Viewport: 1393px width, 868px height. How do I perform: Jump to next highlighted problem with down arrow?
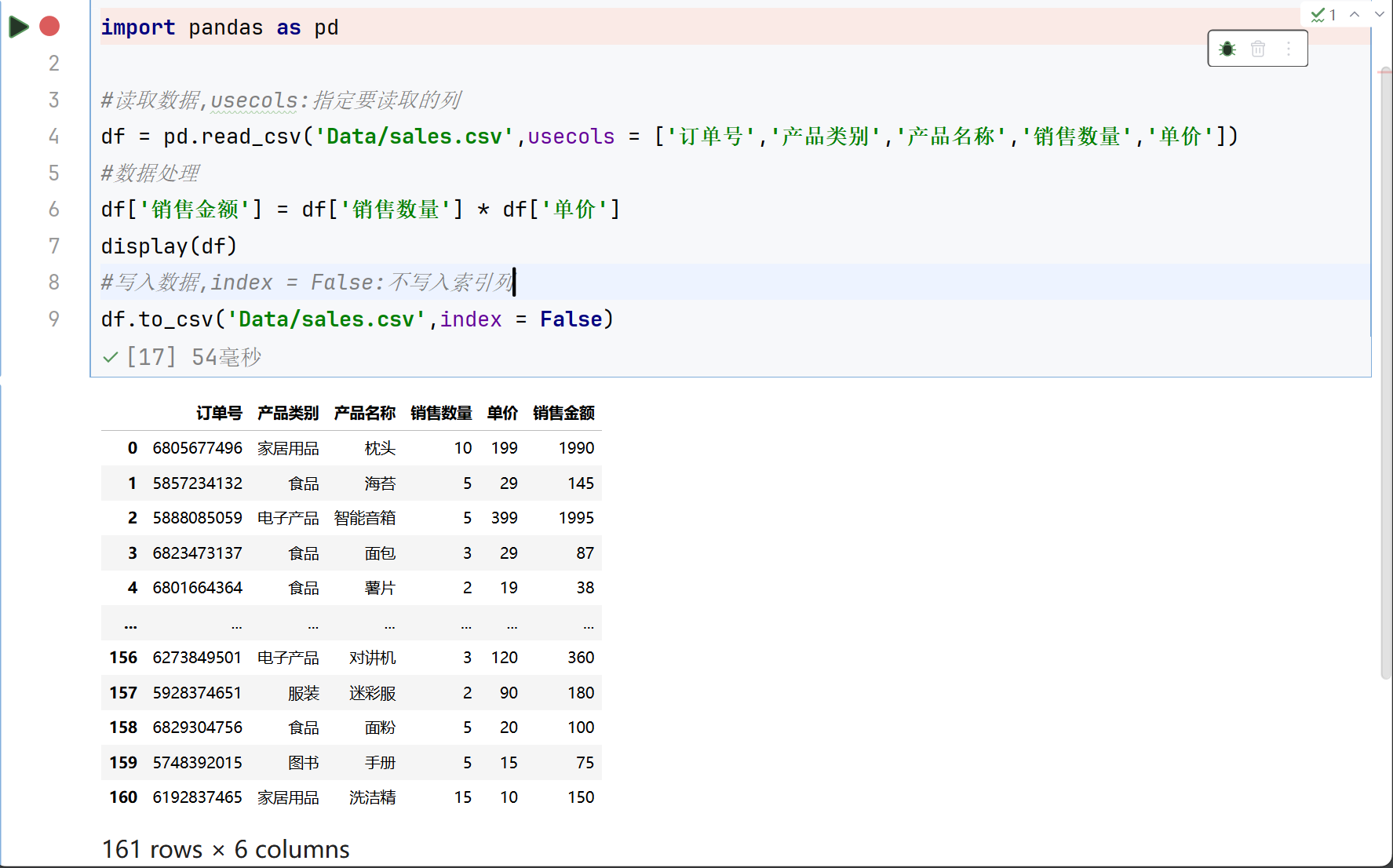click(1379, 14)
